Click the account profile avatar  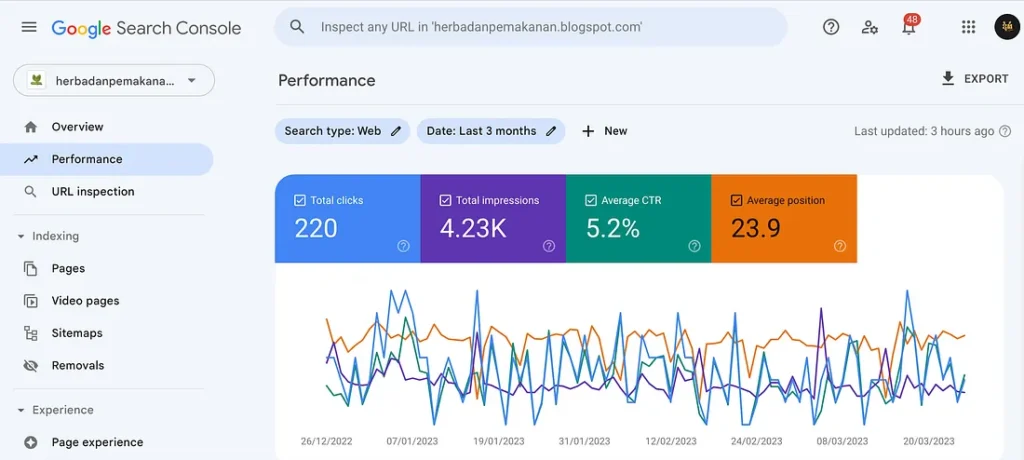[1006, 27]
